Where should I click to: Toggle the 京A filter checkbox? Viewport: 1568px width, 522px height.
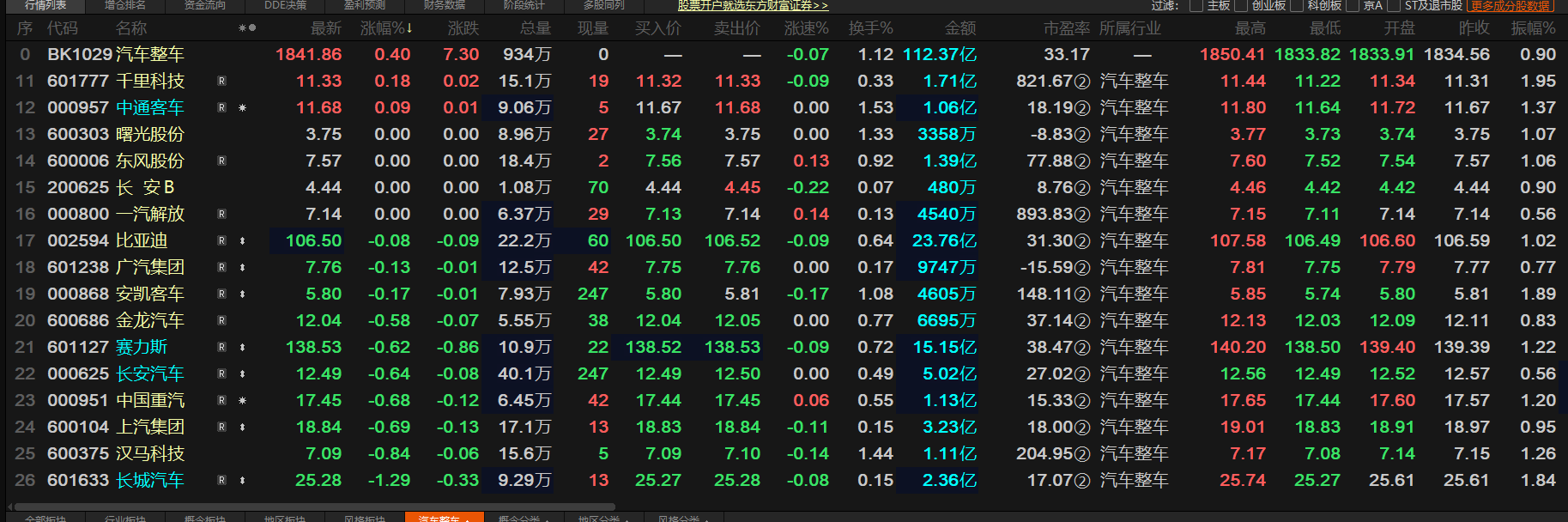pyautogui.click(x=1353, y=6)
